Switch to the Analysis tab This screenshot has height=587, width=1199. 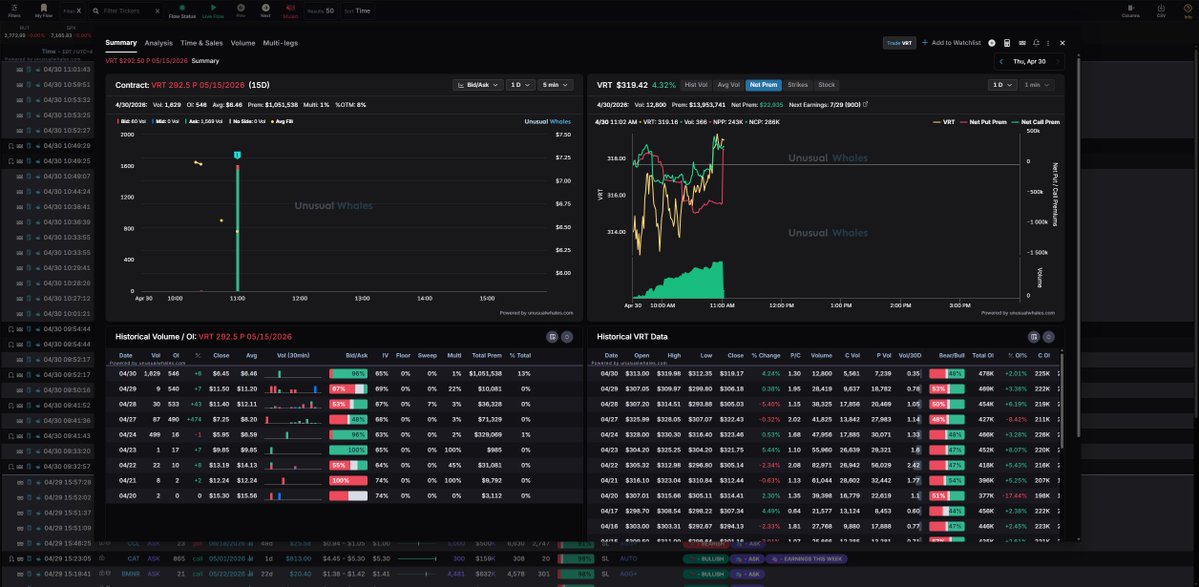[158, 43]
